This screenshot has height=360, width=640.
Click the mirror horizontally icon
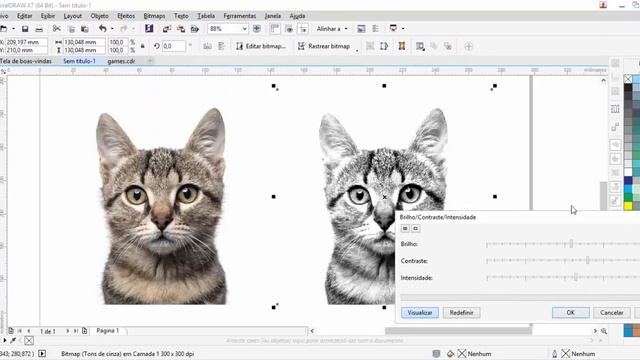207,46
